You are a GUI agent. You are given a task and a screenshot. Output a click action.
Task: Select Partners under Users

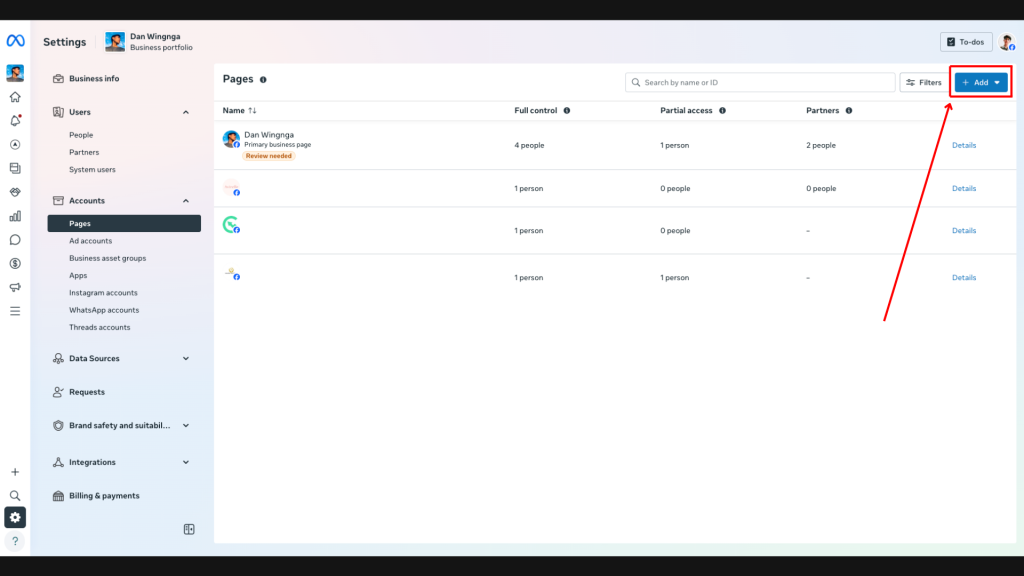click(x=84, y=152)
